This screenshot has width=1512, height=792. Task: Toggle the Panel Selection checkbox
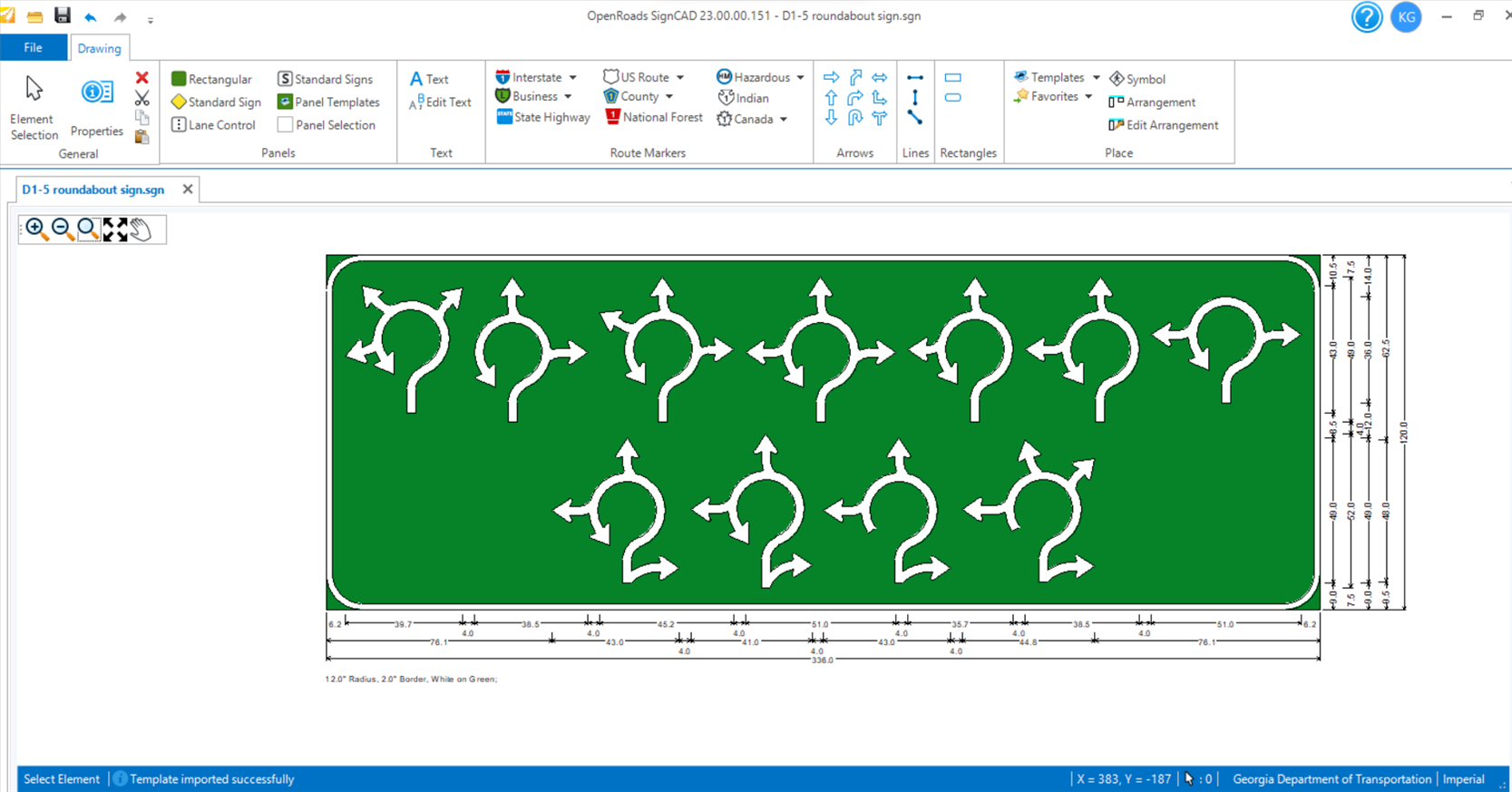pos(286,125)
